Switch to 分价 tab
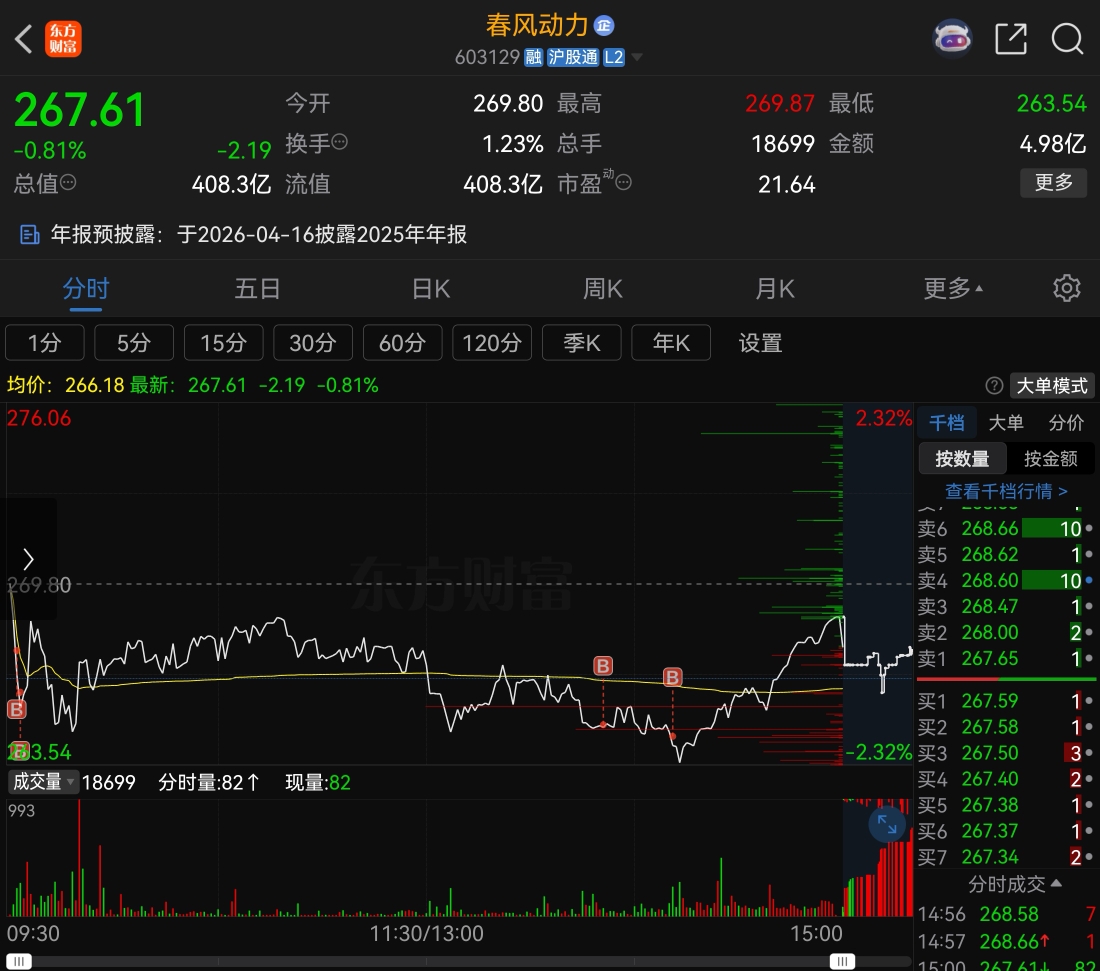Image resolution: width=1100 pixels, height=971 pixels. pos(1066,423)
